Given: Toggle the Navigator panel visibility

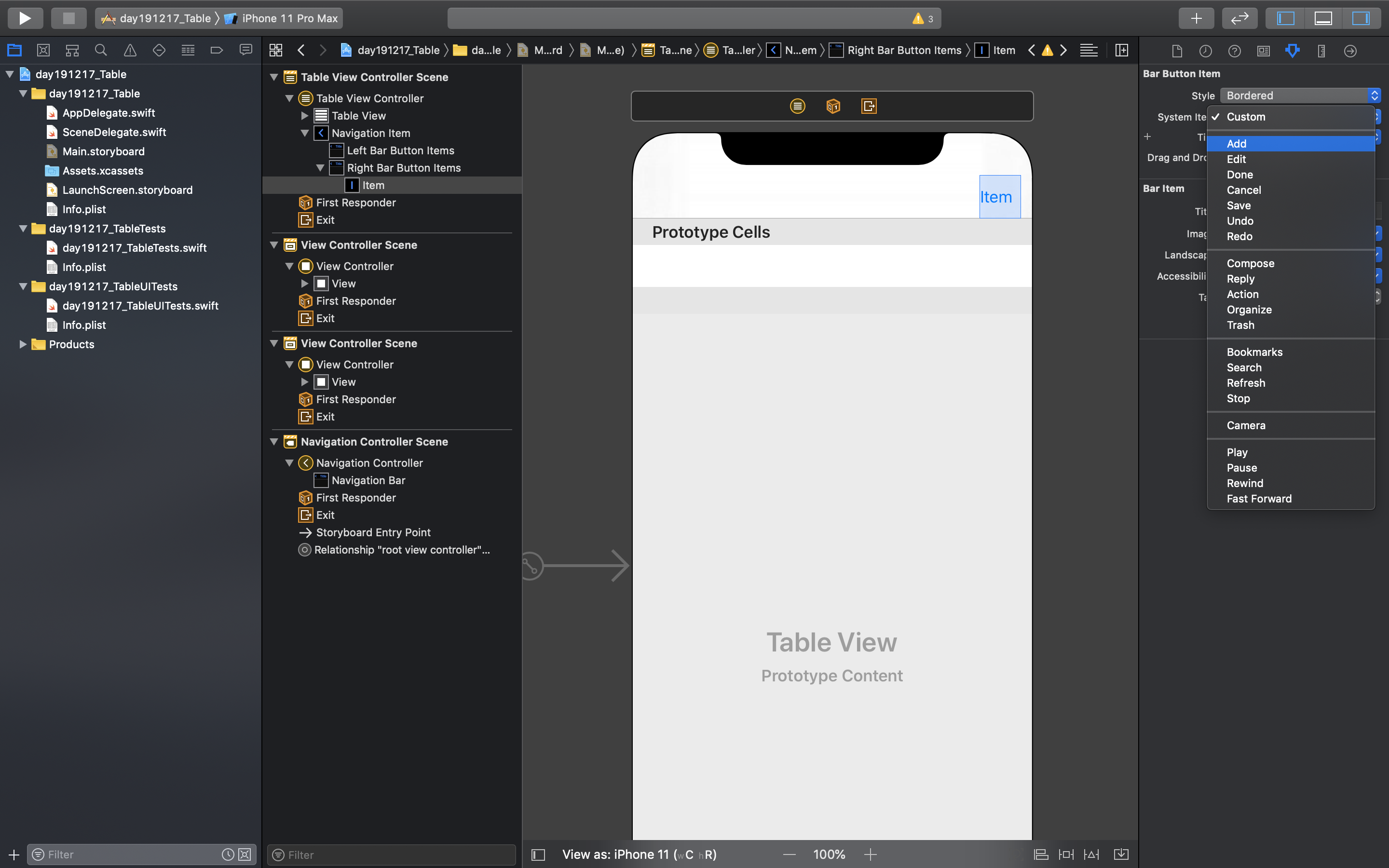Looking at the screenshot, I should click(1285, 18).
